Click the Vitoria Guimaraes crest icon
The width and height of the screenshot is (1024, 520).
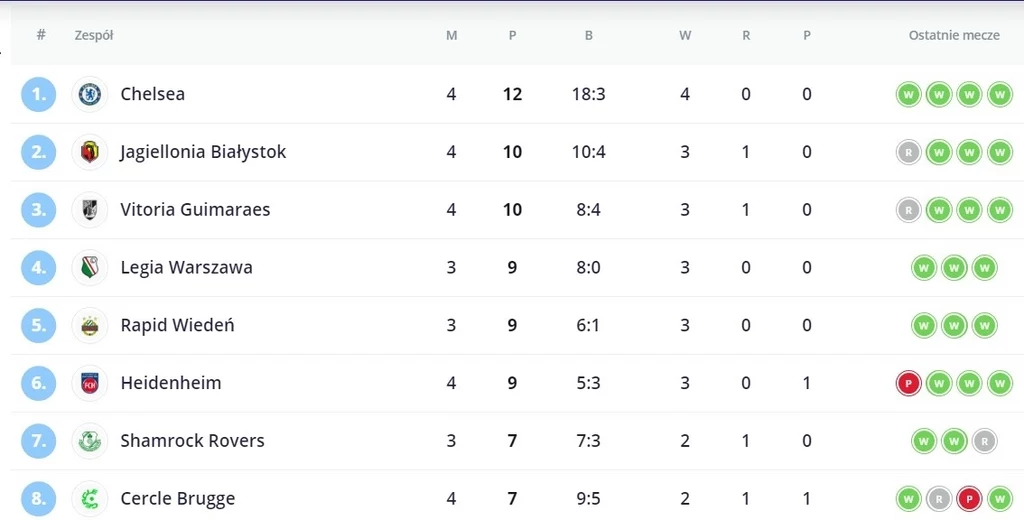coord(89,210)
